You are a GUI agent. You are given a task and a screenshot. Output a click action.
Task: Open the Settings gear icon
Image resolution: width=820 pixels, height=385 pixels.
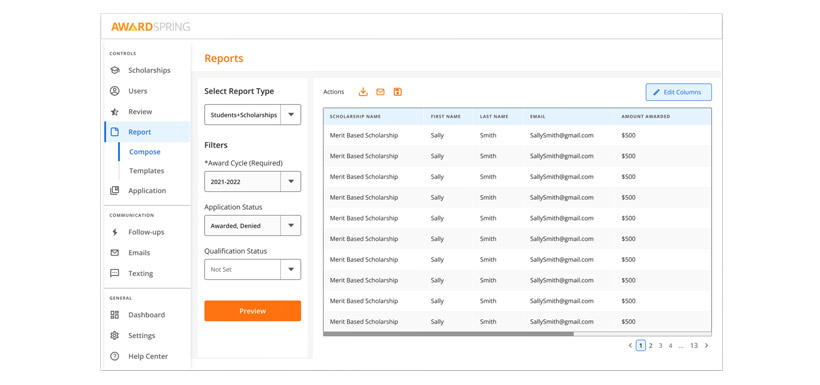[x=115, y=335]
